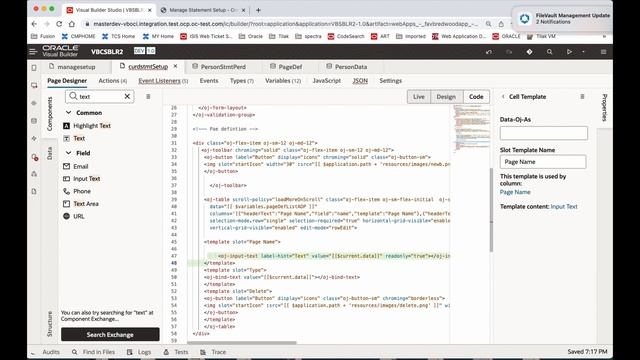Open the Business Objects sidebar icon
The height and width of the screenshot is (360, 640).
click(34, 121)
